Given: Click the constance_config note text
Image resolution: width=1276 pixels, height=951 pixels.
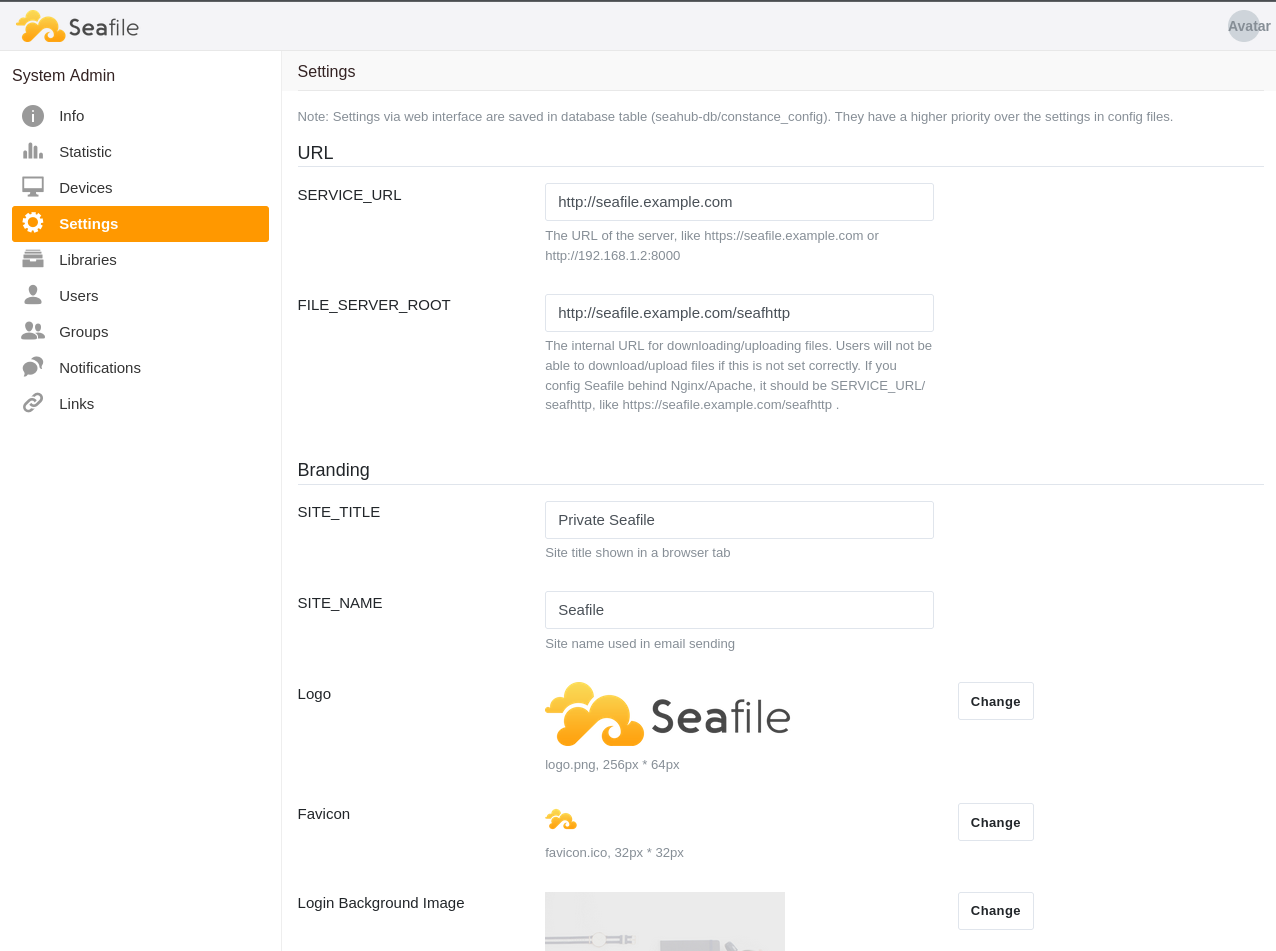Looking at the screenshot, I should coord(735,117).
